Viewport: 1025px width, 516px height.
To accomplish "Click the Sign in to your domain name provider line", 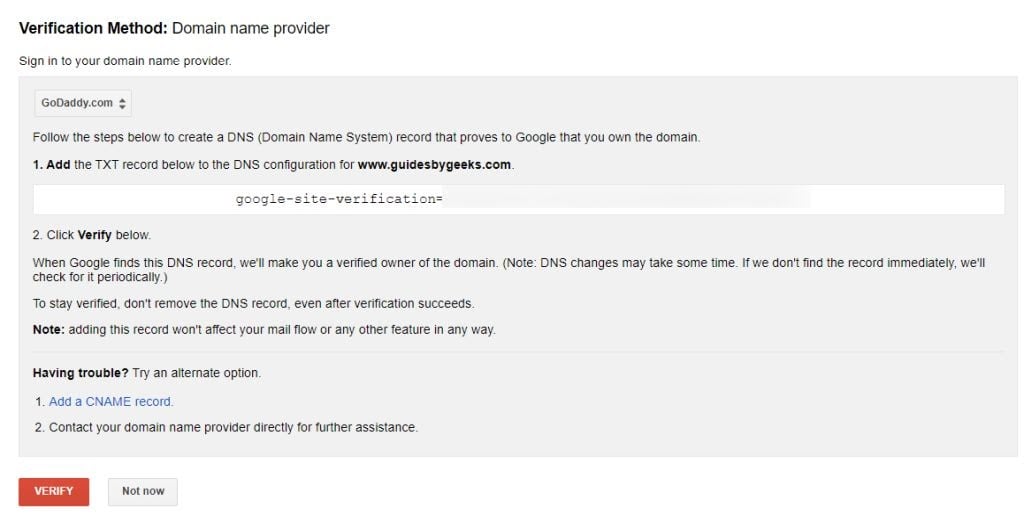I will (125, 61).
